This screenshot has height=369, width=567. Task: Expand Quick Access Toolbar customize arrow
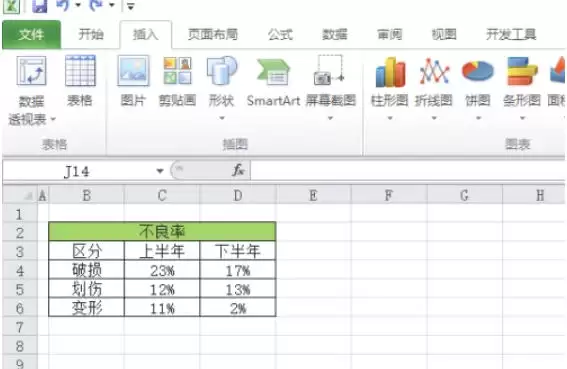[131, 6]
